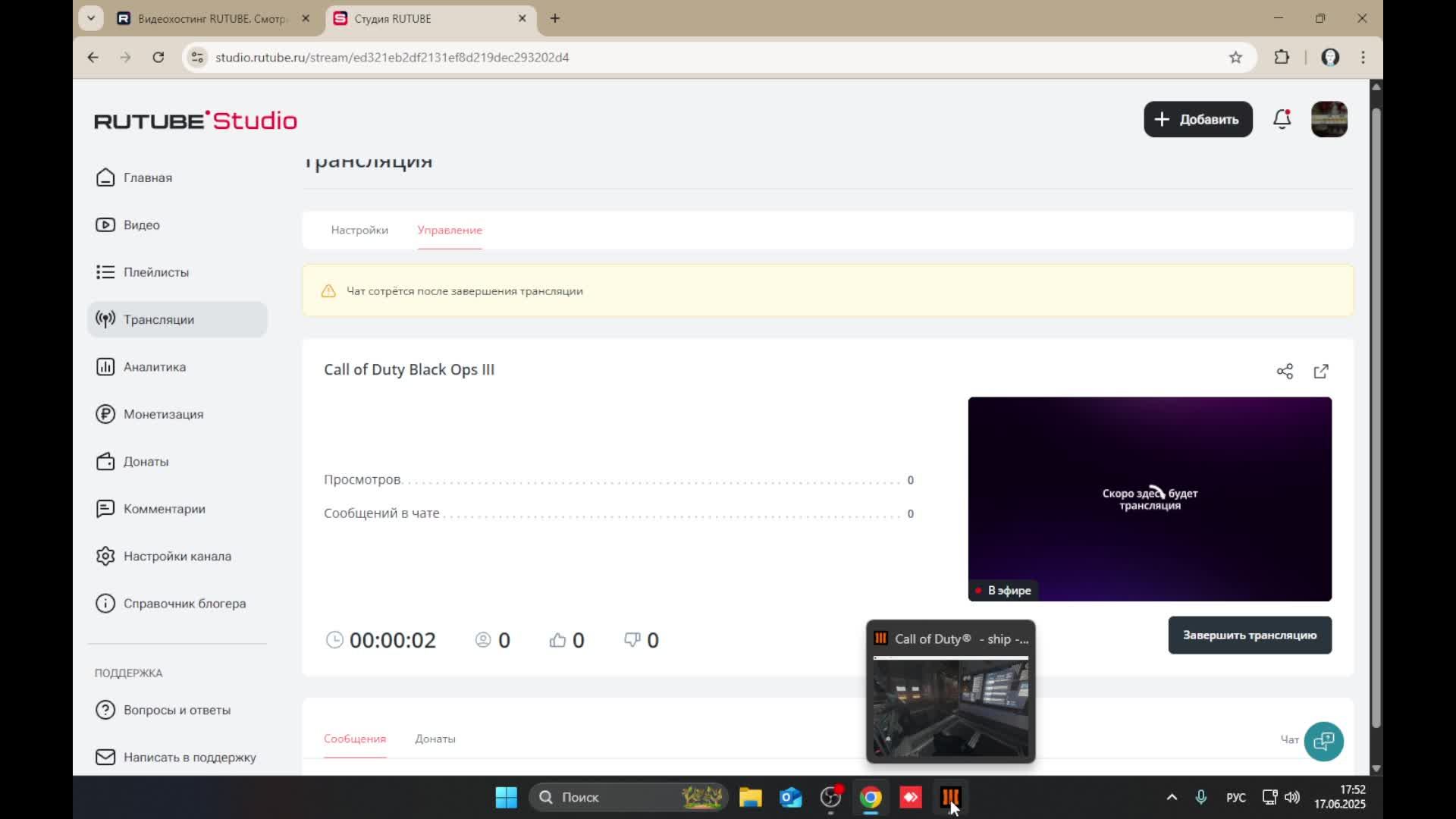Click the thumbs up likes icon

tap(557, 640)
